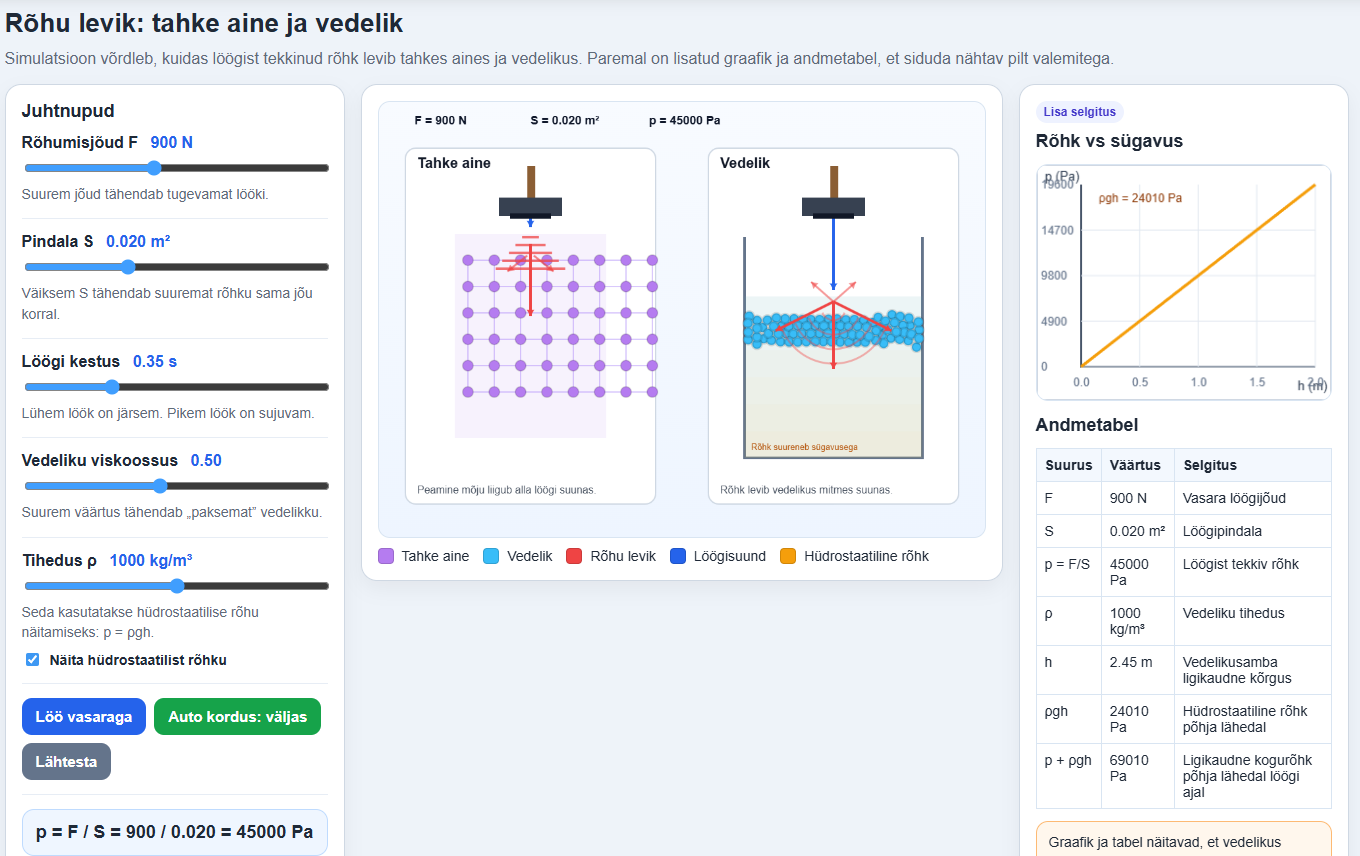This screenshot has width=1360, height=856.
Task: Click the blue liquid particles in the container
Action: coord(833,329)
